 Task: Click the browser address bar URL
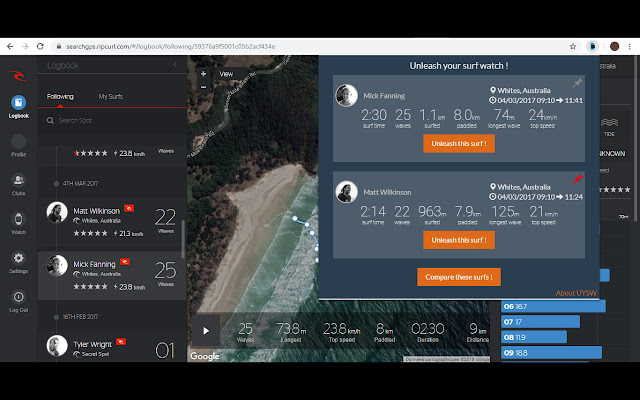pyautogui.click(x=171, y=47)
